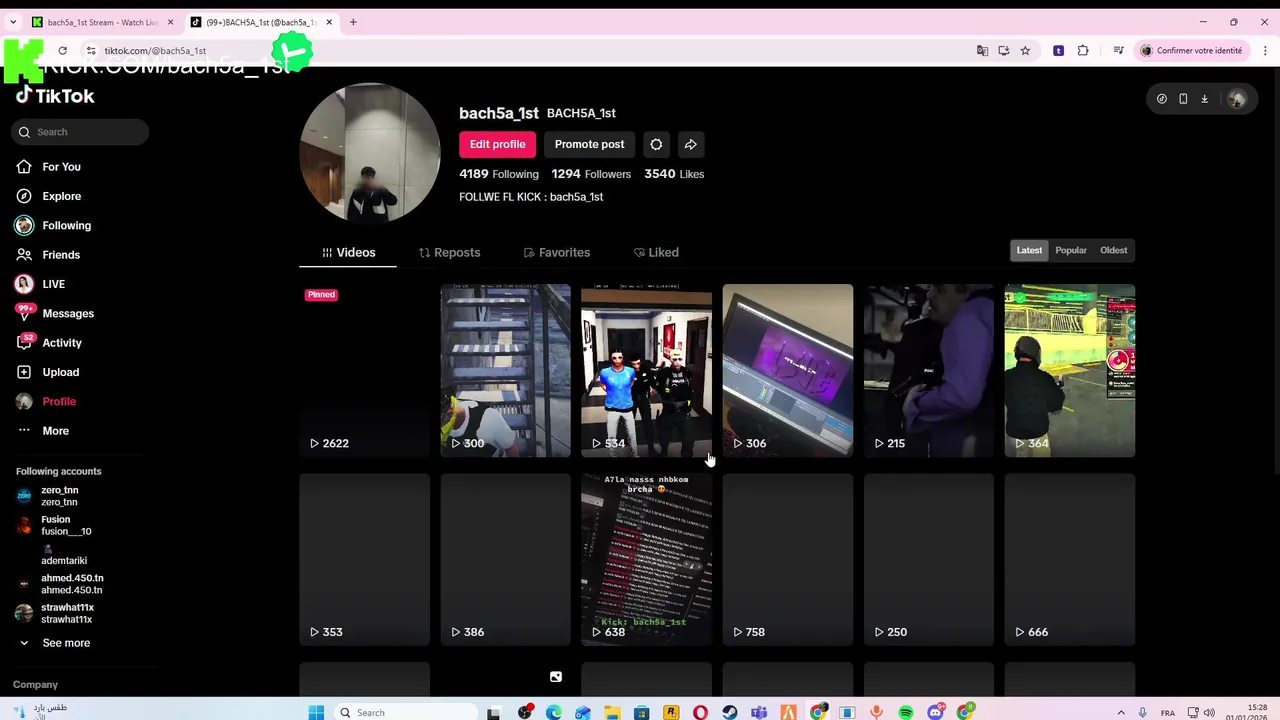Image resolution: width=1280 pixels, height=720 pixels.
Task: Click the download desktop app icon
Action: point(1204,99)
